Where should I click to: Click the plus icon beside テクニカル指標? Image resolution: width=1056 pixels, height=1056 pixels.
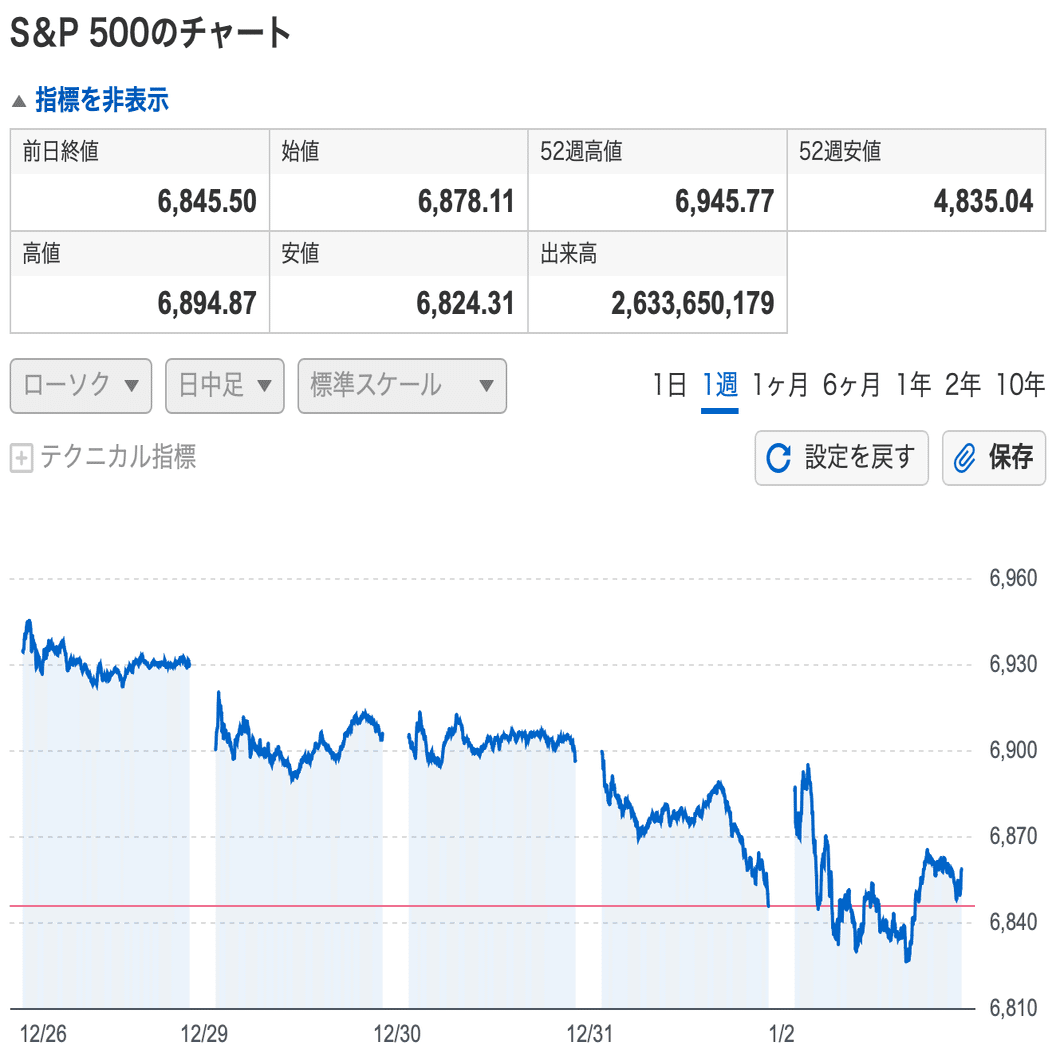coord(21,459)
